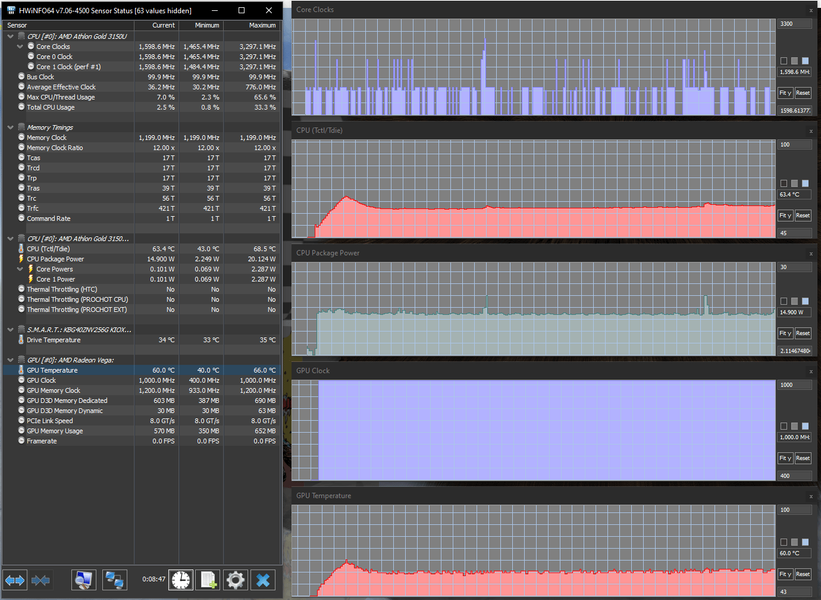The width and height of the screenshot is (821, 600).
Task: Click the Core Clocks graph maximum value field 3300
Action: click(x=794, y=24)
